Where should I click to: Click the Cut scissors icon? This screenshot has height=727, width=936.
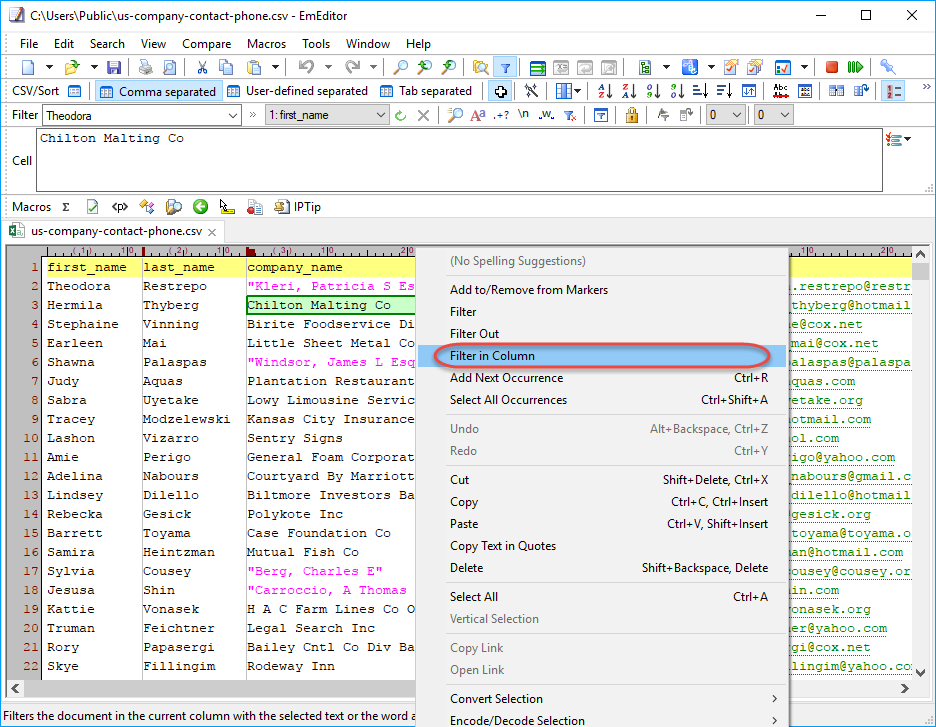(x=202, y=67)
